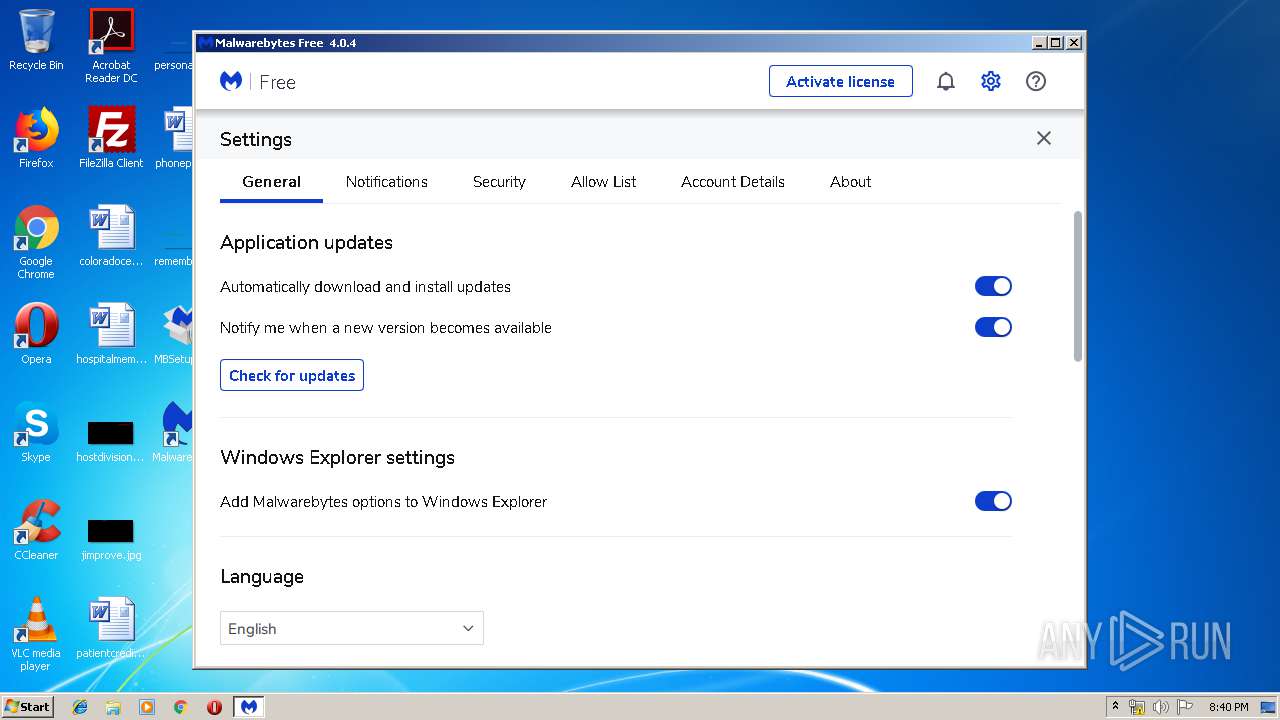Switch to the General tab

tap(271, 182)
